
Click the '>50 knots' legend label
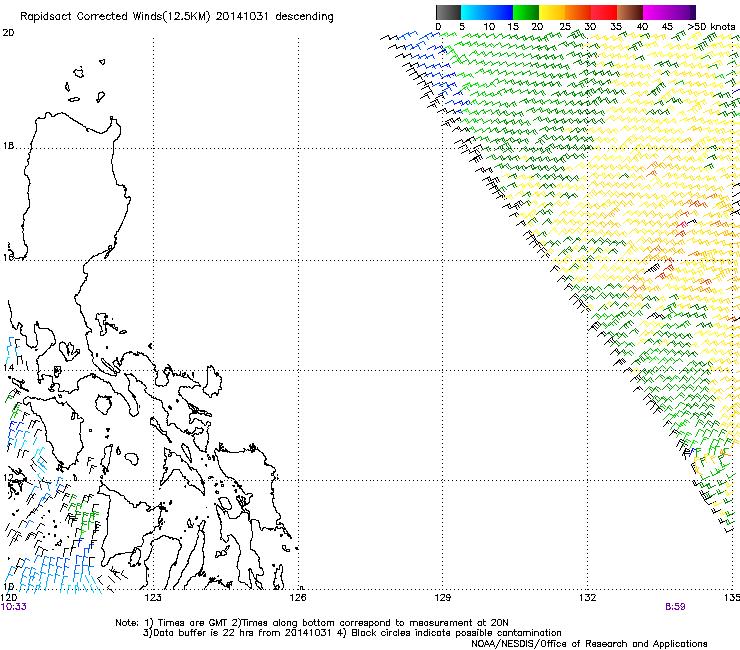tap(711, 27)
